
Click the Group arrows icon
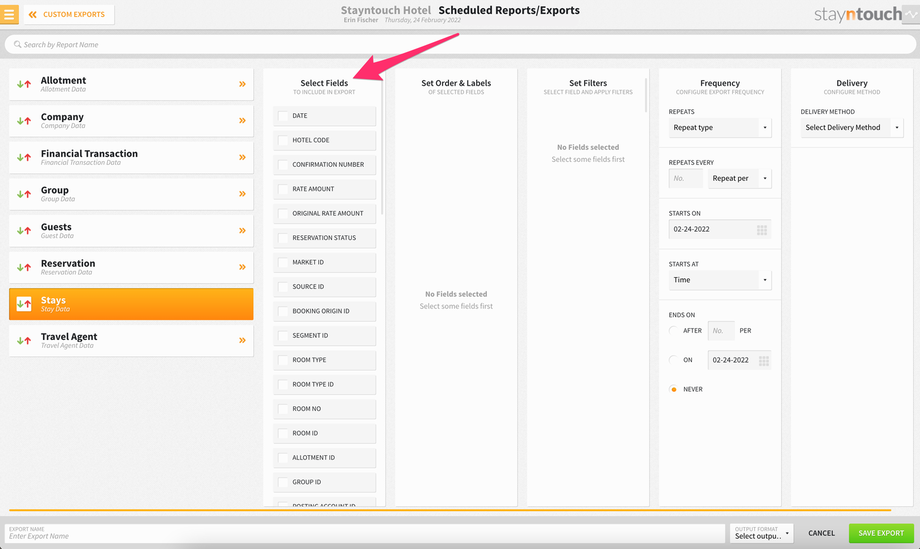click(x=23, y=194)
